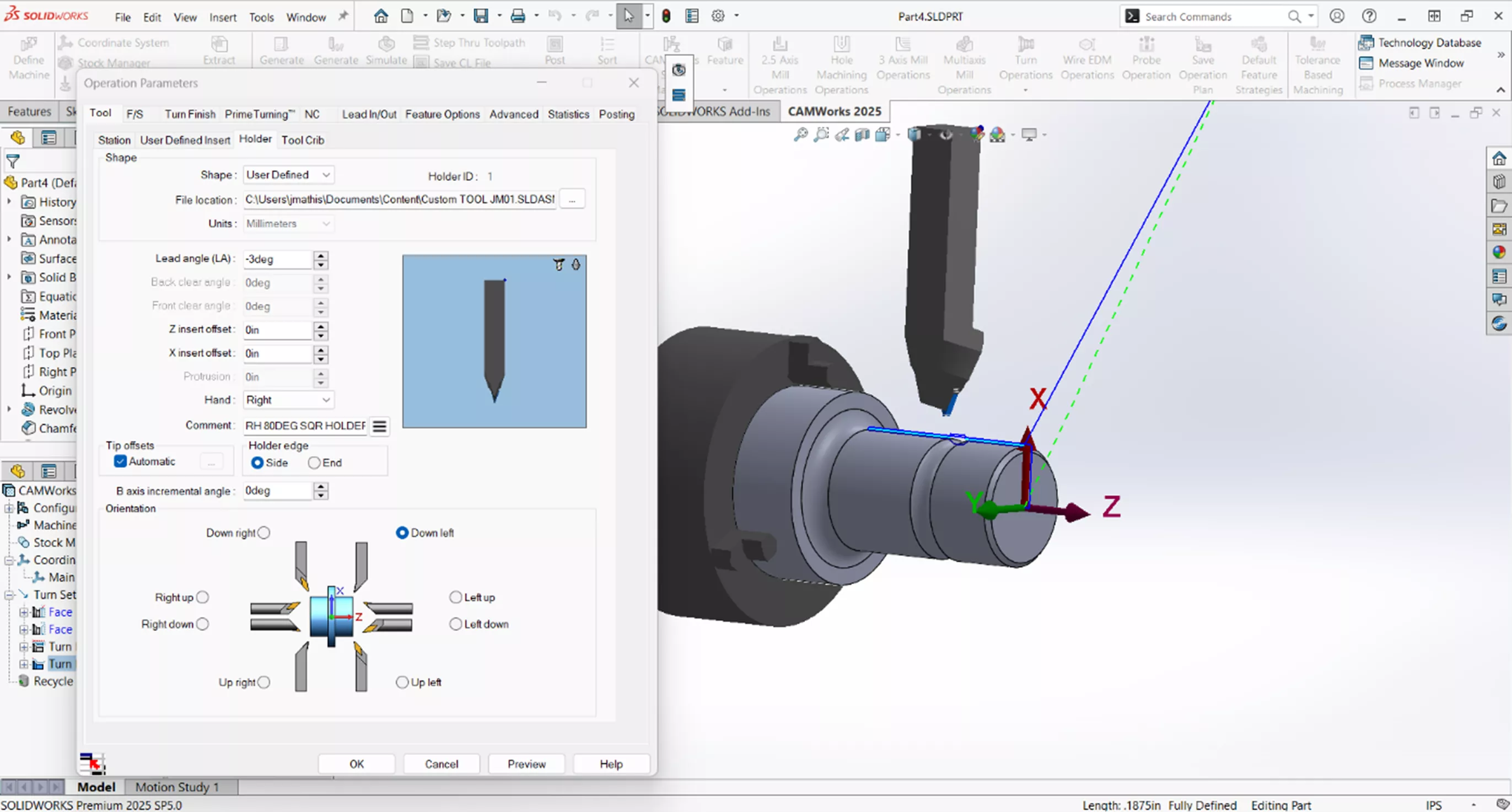This screenshot has width=1512, height=812.
Task: Switch to the Tool Crib tab
Action: tap(303, 139)
